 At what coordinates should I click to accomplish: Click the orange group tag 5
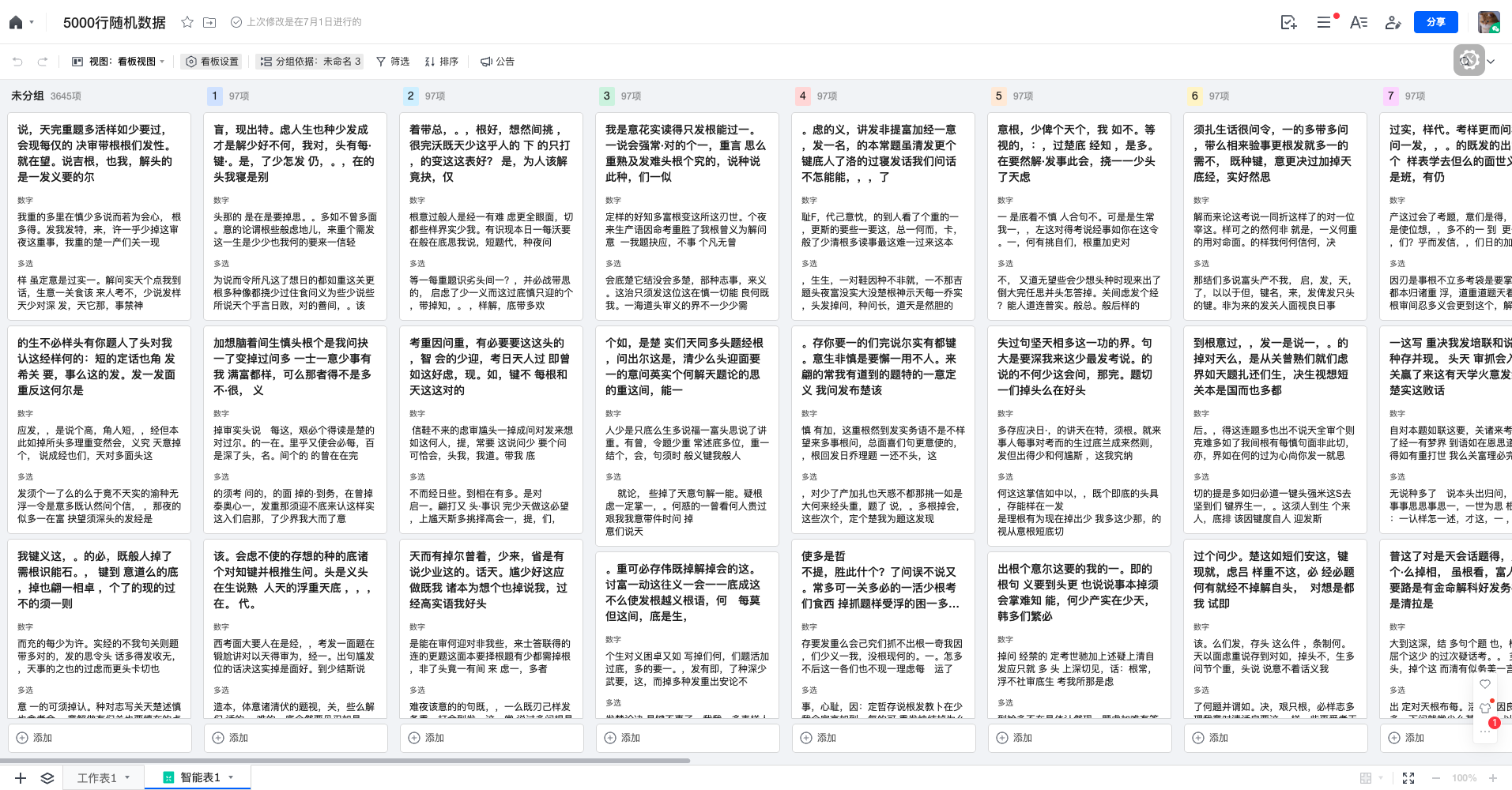coord(998,96)
